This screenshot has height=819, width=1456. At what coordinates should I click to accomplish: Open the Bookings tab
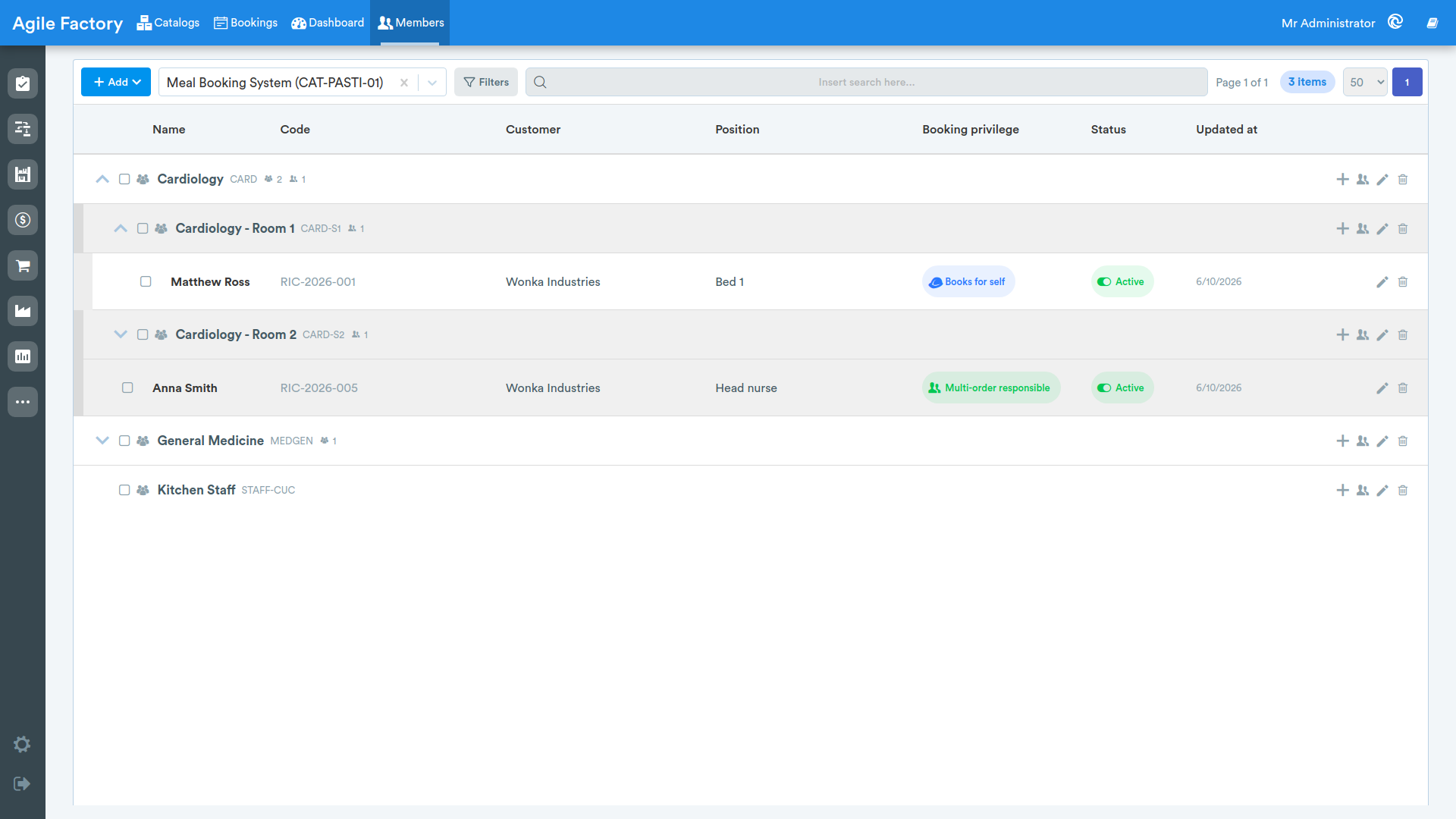[x=246, y=23]
